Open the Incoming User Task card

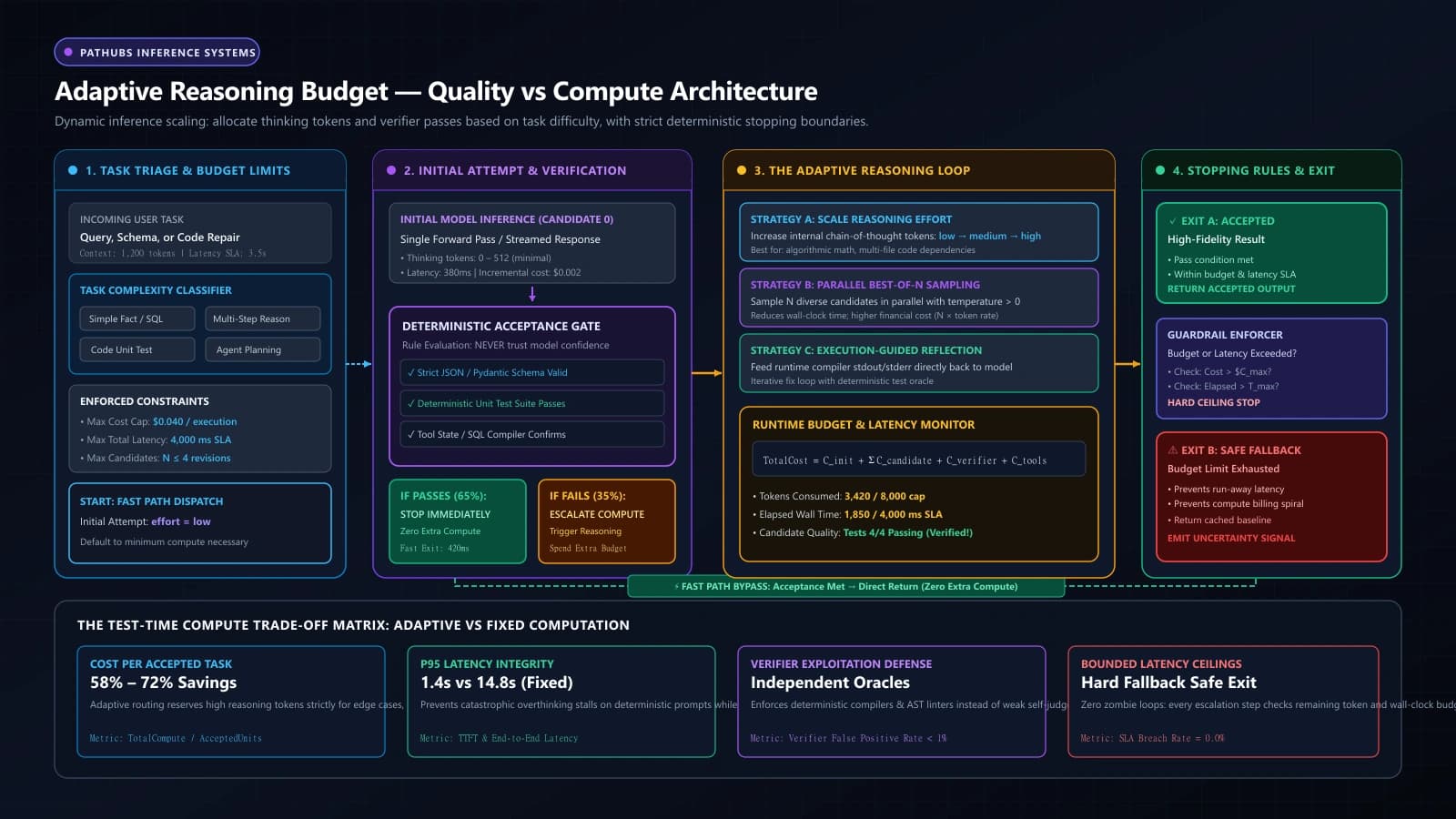(200, 233)
